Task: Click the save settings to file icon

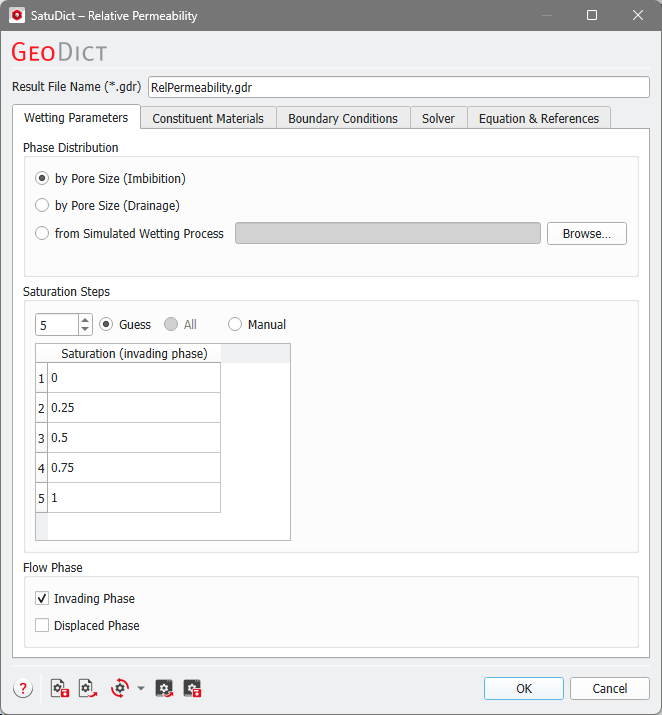Action: (x=60, y=688)
